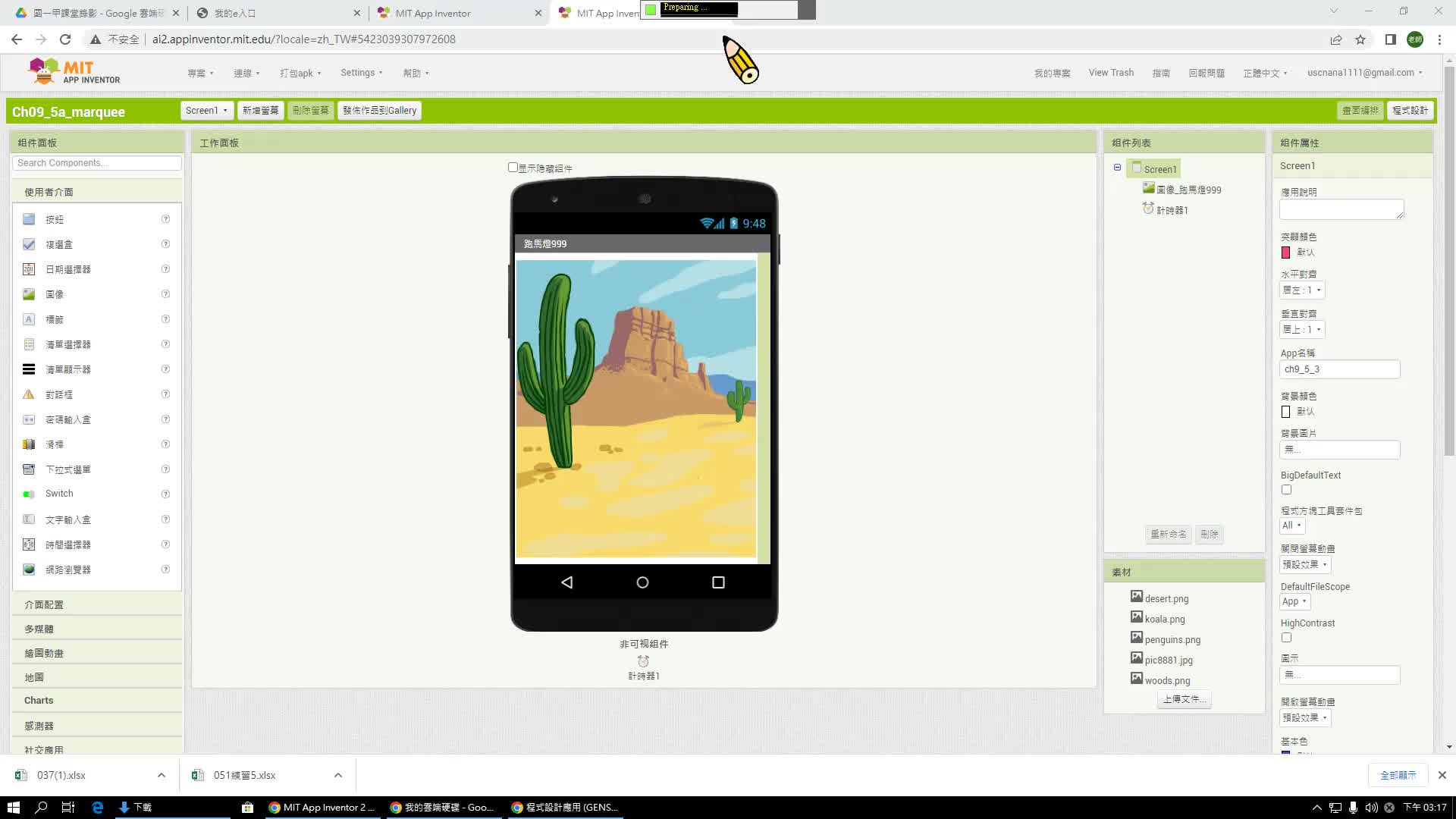Screen dimensions: 1456x819
Task: Select the ListView component icon
Action: coord(29,369)
